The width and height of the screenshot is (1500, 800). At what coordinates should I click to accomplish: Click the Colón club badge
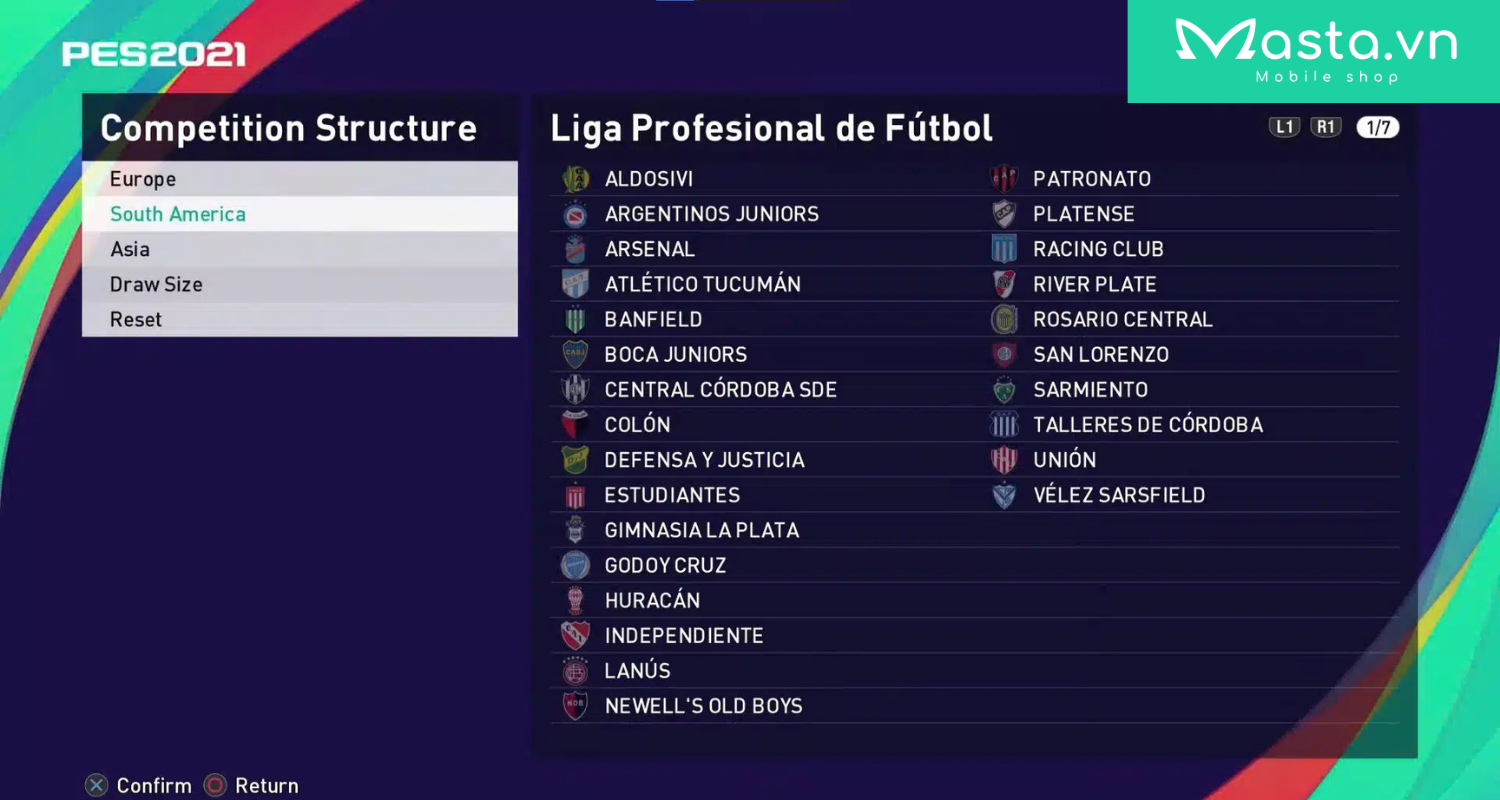pos(575,425)
